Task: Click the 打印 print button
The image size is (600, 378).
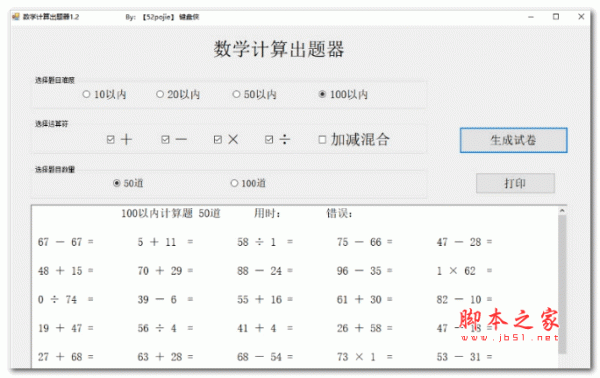Action: 515,183
